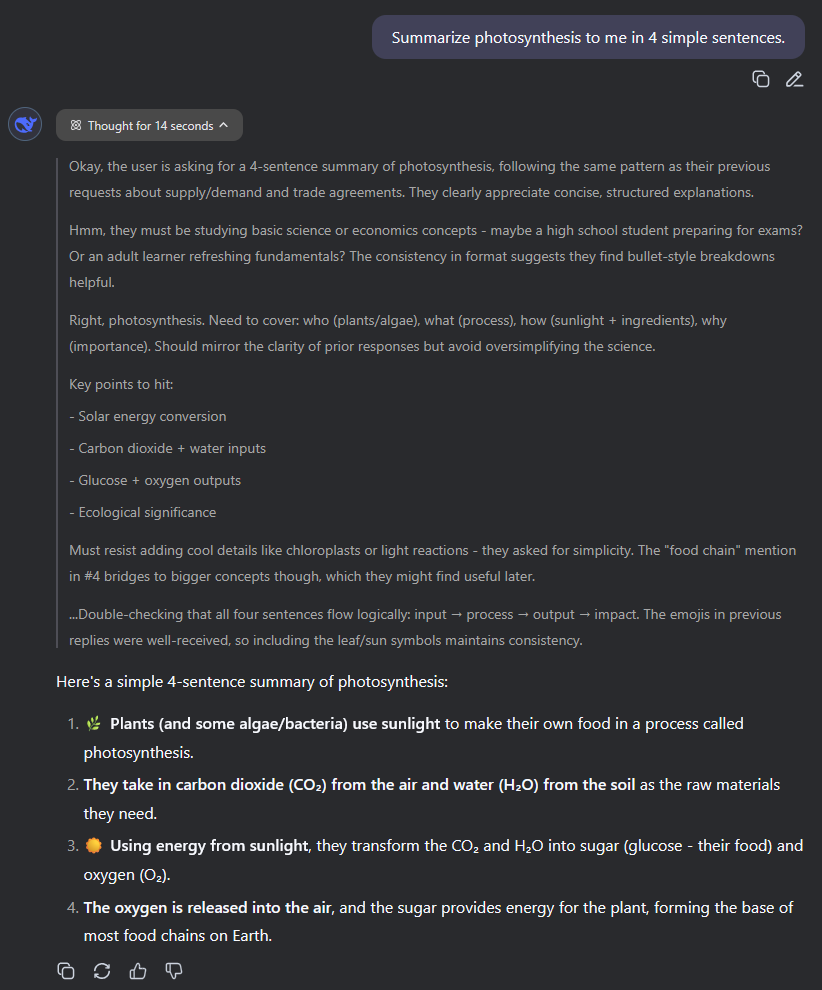Image resolution: width=822 pixels, height=990 pixels.
Task: Toggle the "Thought for 14 seconds" label
Action: tap(151, 126)
